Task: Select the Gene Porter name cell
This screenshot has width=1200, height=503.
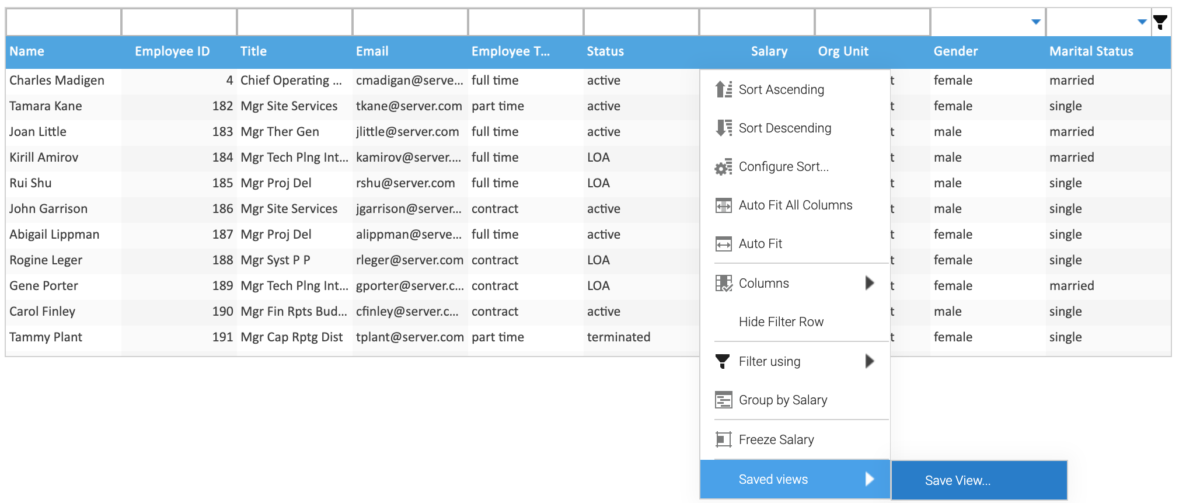Action: pos(63,286)
